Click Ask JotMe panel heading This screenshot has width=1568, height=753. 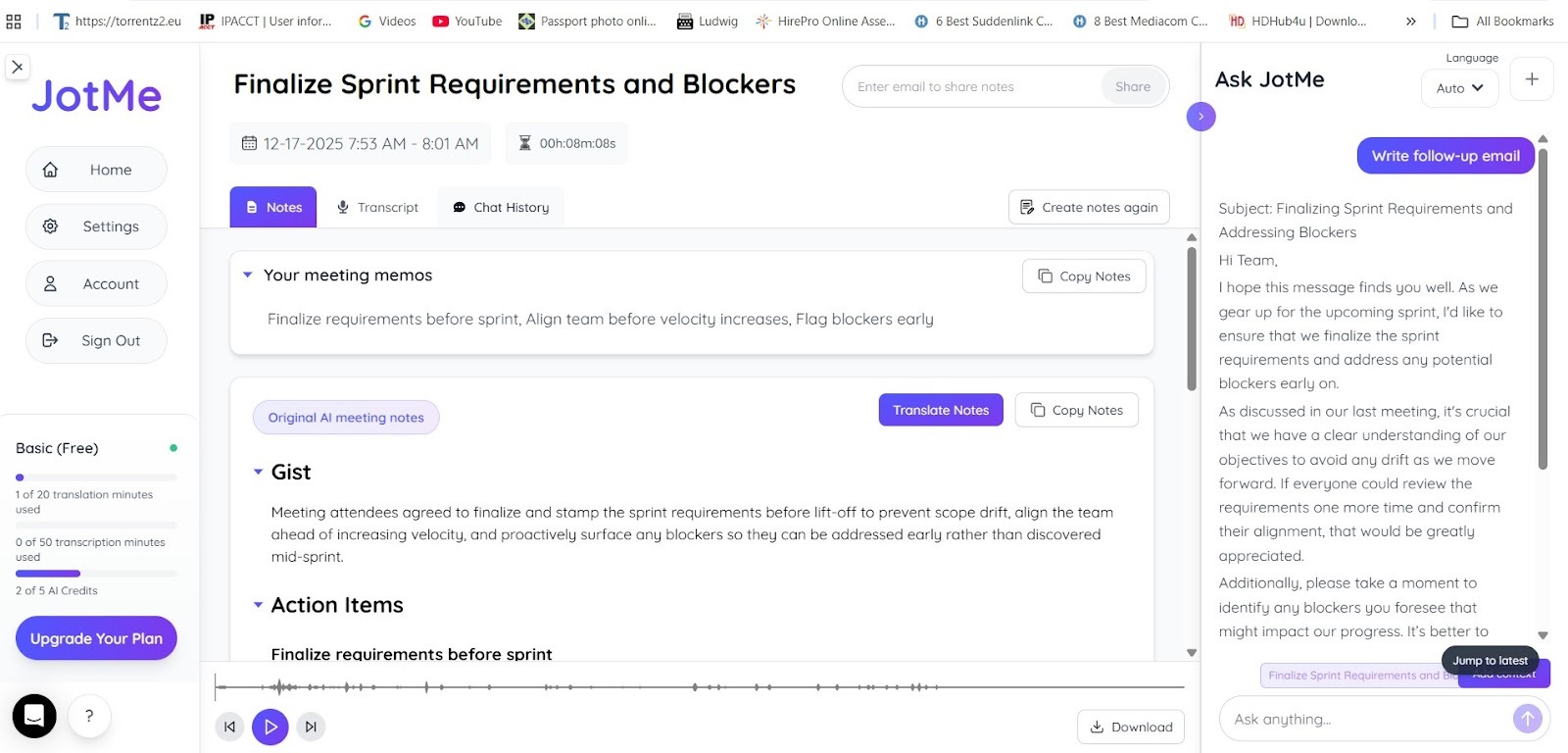1269,79
